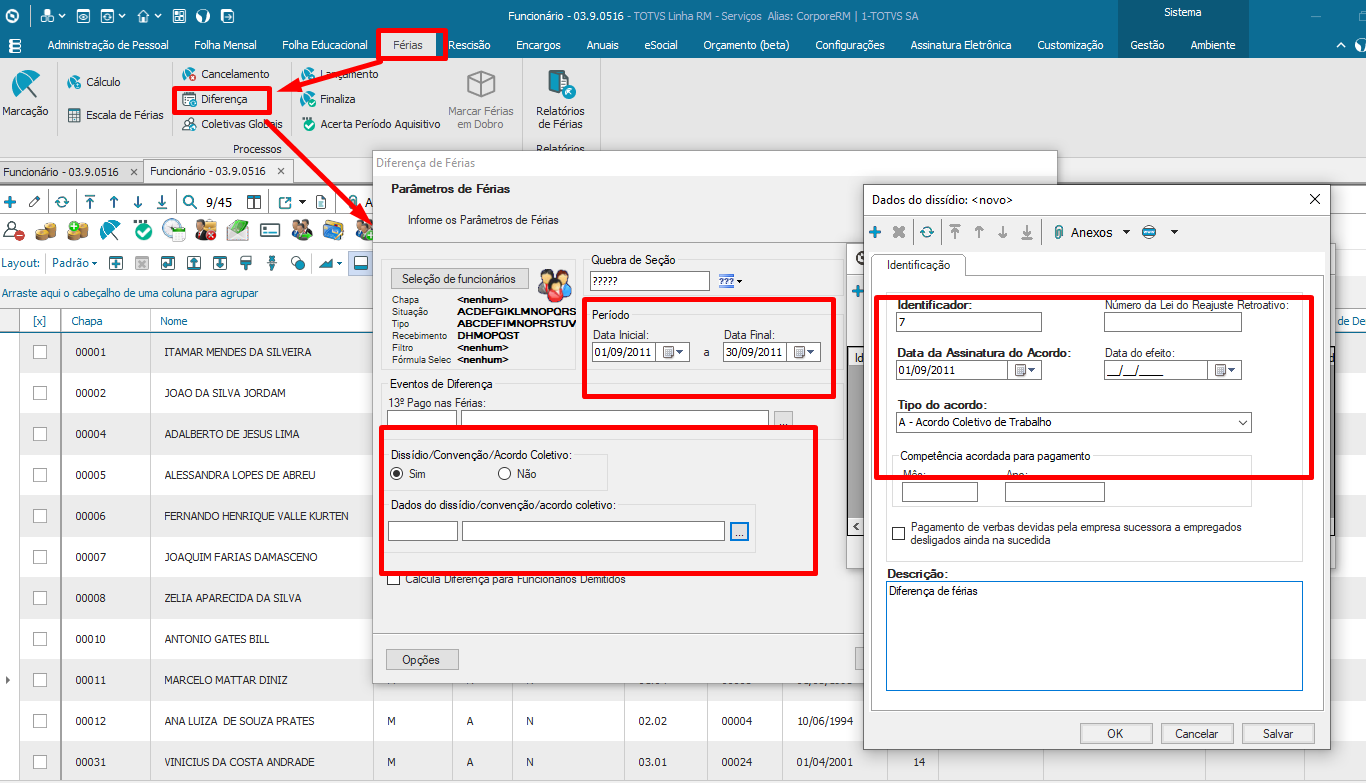Click the envelope icon in the employee toolbar
This screenshot has width=1366, height=783.
[x=238, y=231]
